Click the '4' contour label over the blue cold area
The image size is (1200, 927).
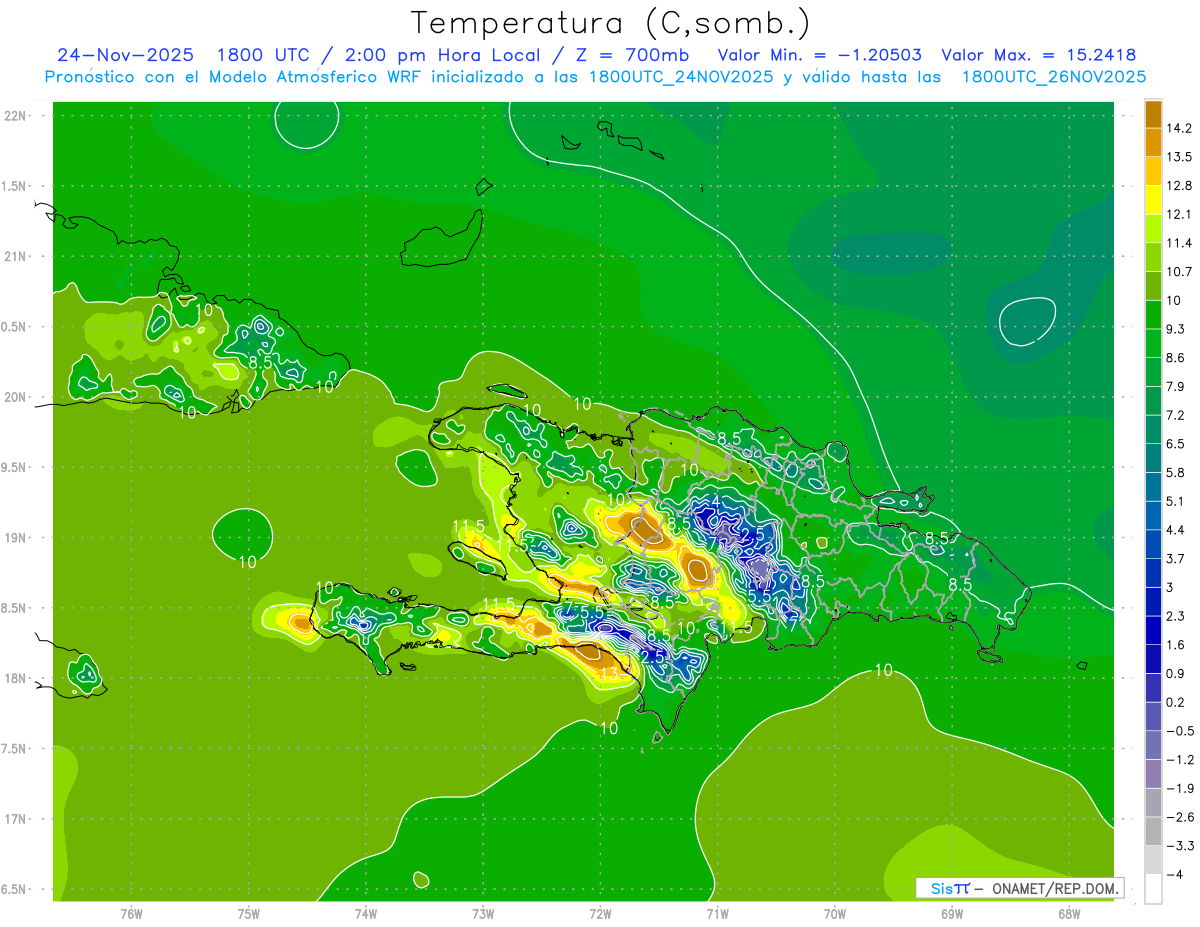point(715,501)
